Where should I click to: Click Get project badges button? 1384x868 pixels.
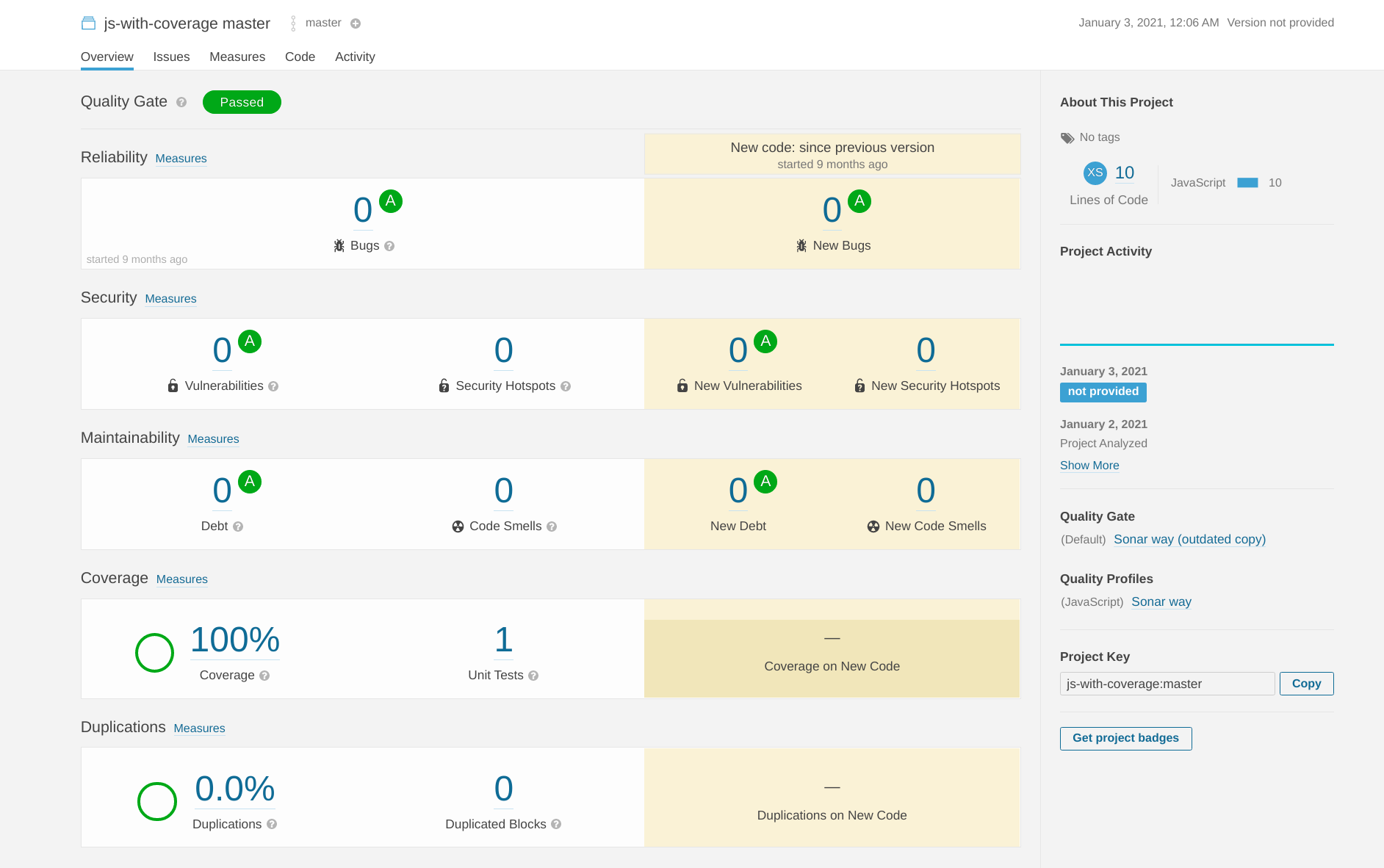point(1125,738)
